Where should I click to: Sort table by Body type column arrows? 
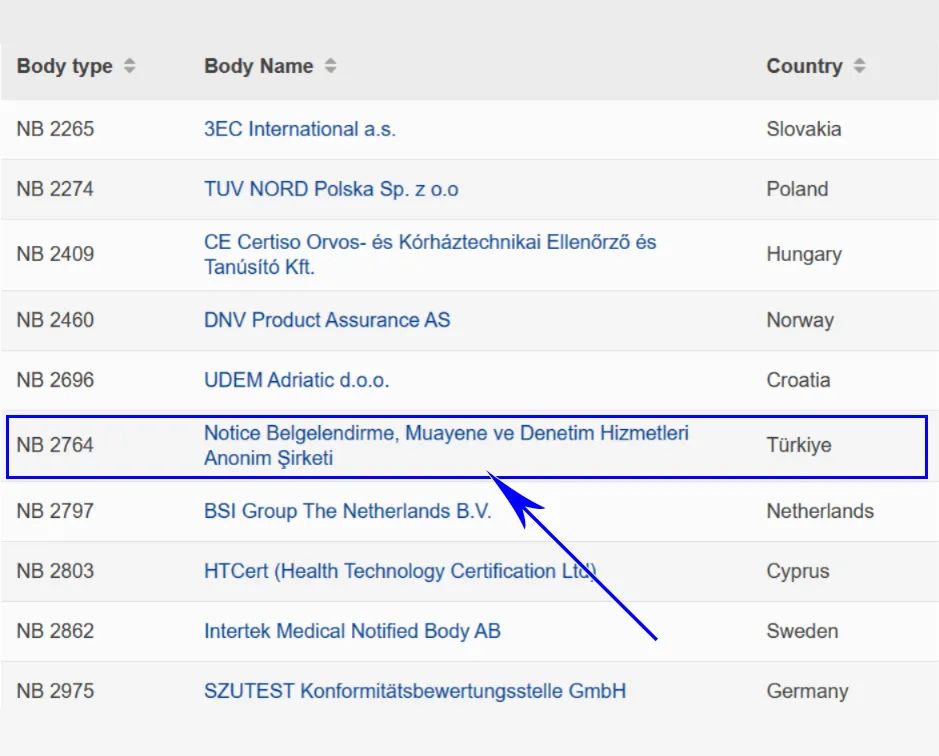click(x=129, y=66)
